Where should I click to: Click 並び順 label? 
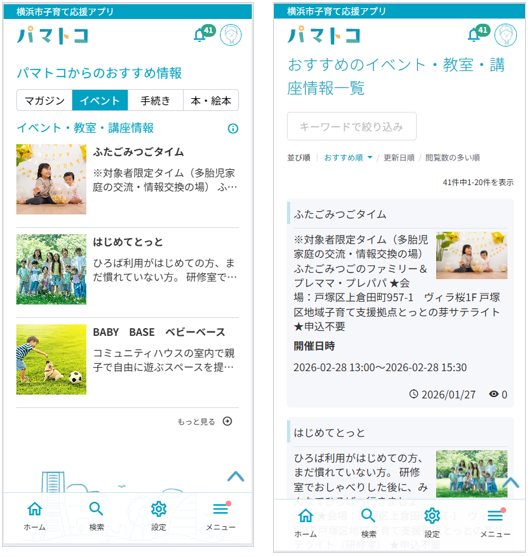coord(299,158)
